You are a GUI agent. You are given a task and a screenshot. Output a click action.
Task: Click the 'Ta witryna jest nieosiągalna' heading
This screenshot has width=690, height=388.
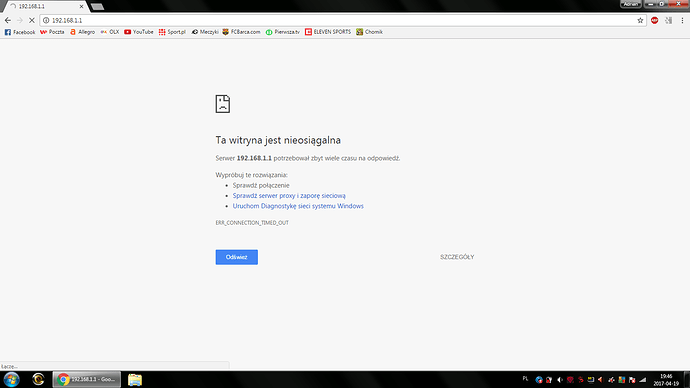pos(278,140)
